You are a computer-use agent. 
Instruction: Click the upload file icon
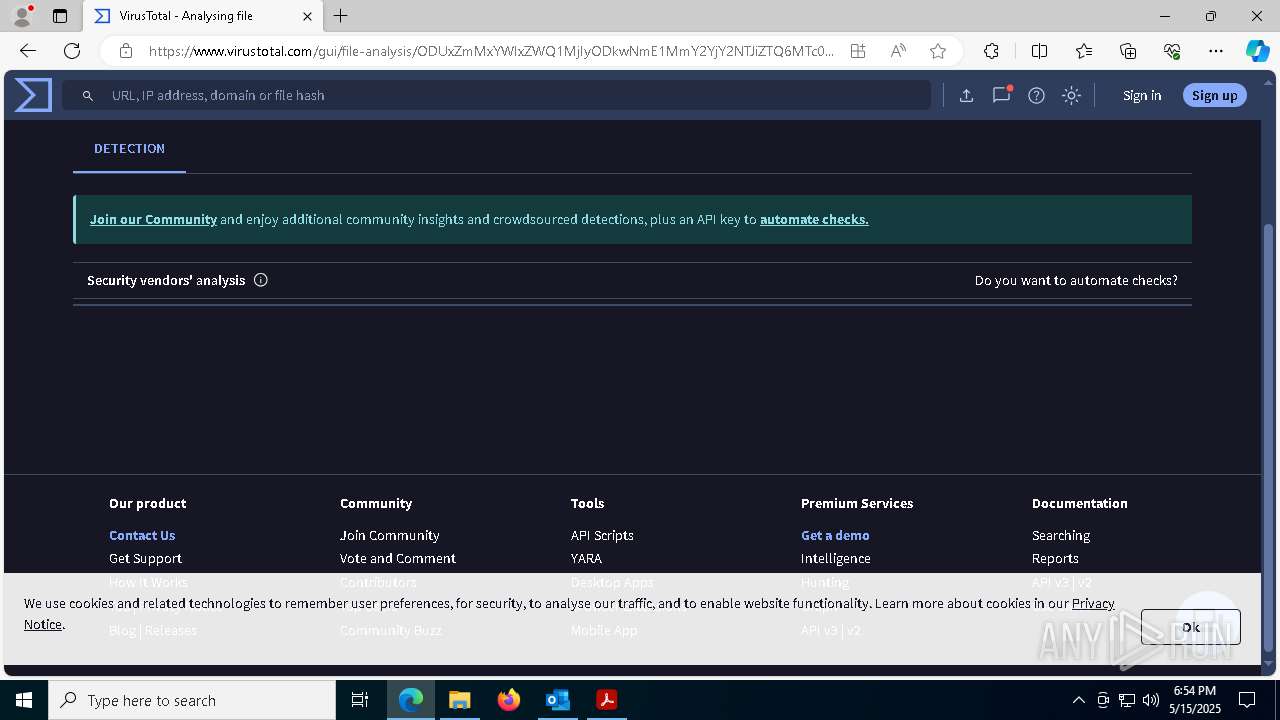966,95
